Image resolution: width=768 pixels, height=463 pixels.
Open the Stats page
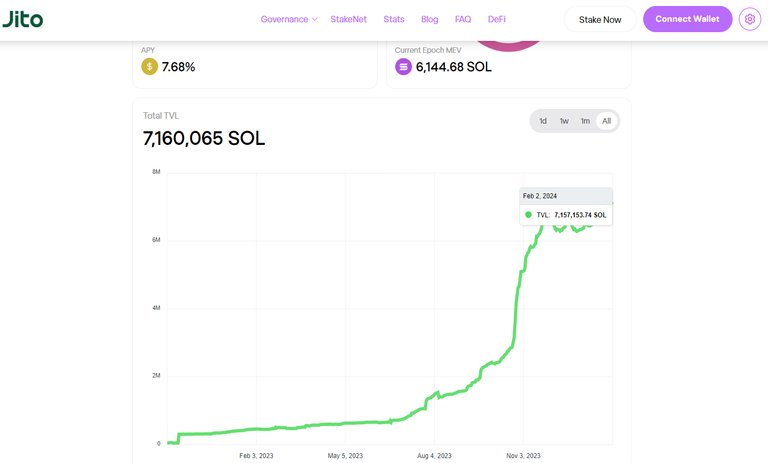394,19
